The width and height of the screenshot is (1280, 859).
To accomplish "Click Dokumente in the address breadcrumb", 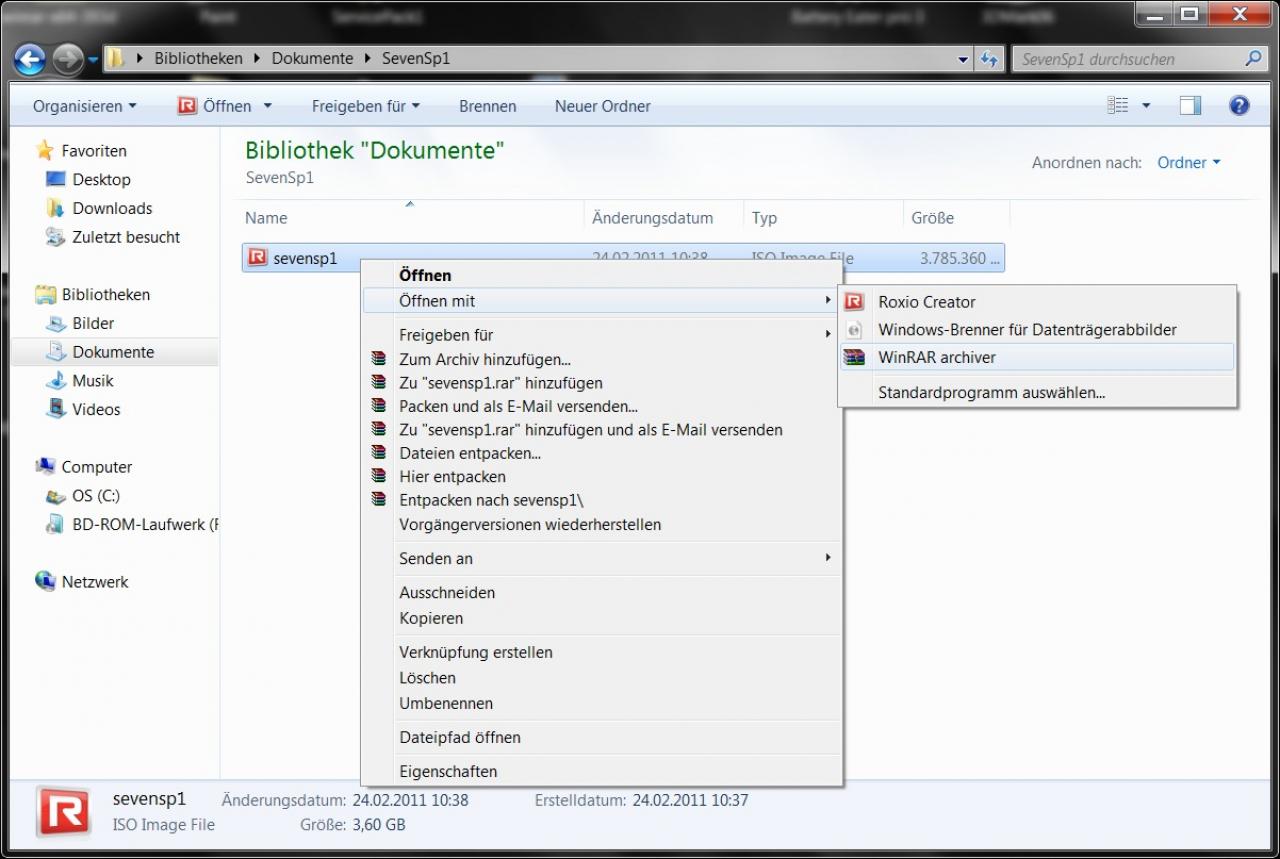I will coord(313,59).
